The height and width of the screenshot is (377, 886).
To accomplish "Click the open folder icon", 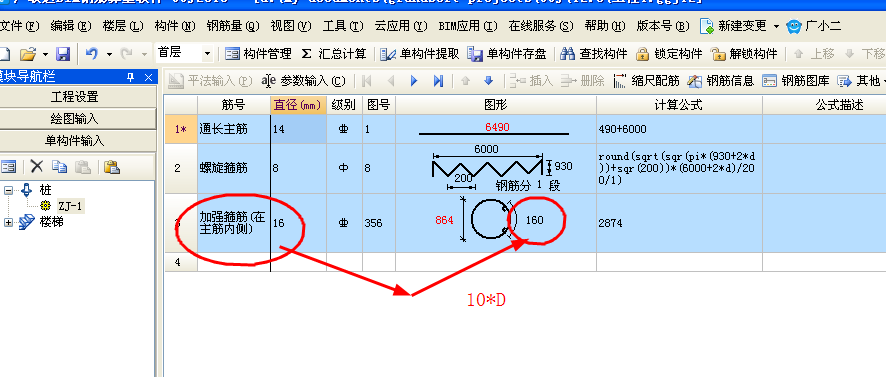I will click(x=28, y=54).
